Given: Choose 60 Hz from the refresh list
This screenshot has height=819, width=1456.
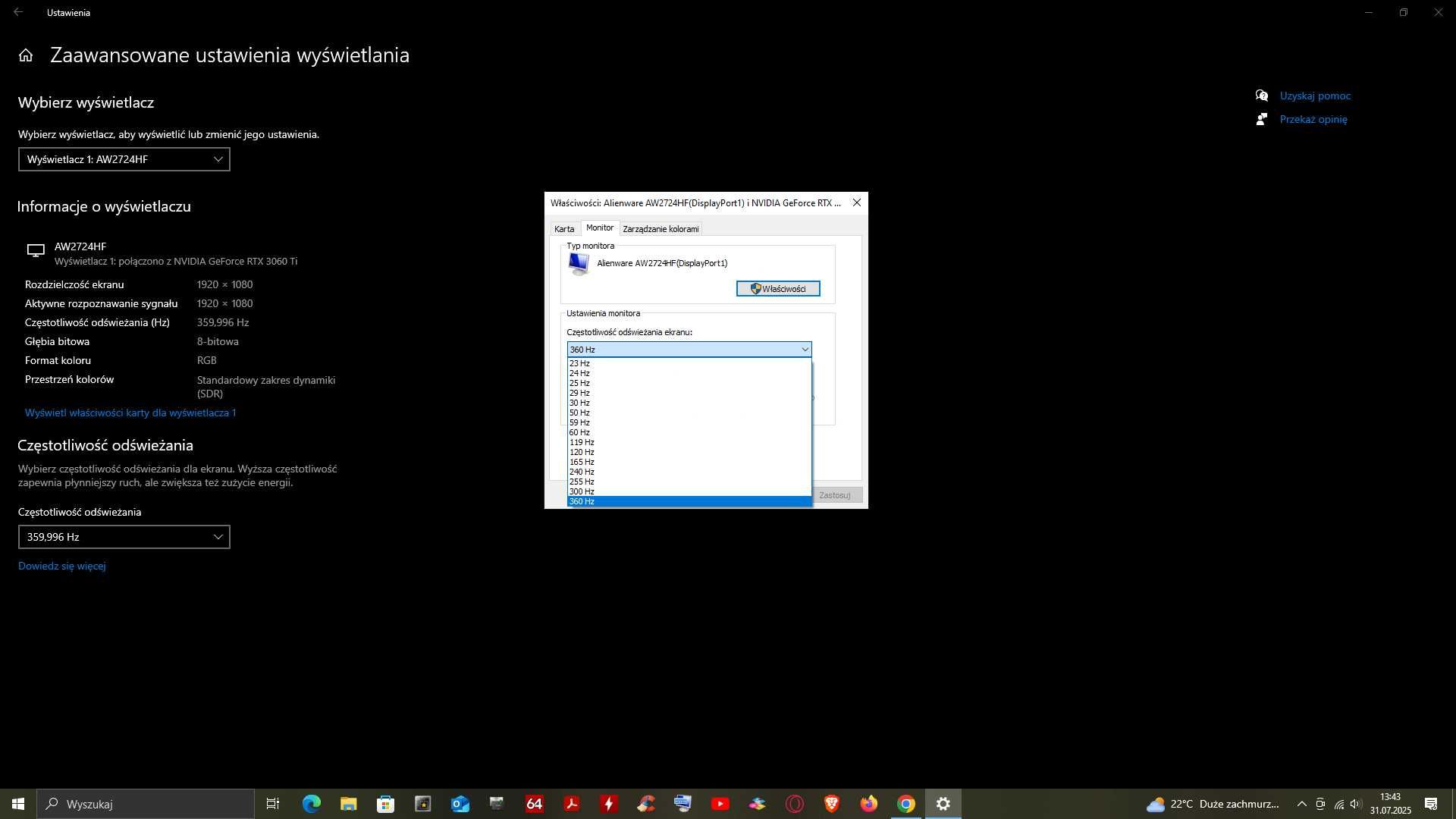Looking at the screenshot, I should click(x=689, y=432).
